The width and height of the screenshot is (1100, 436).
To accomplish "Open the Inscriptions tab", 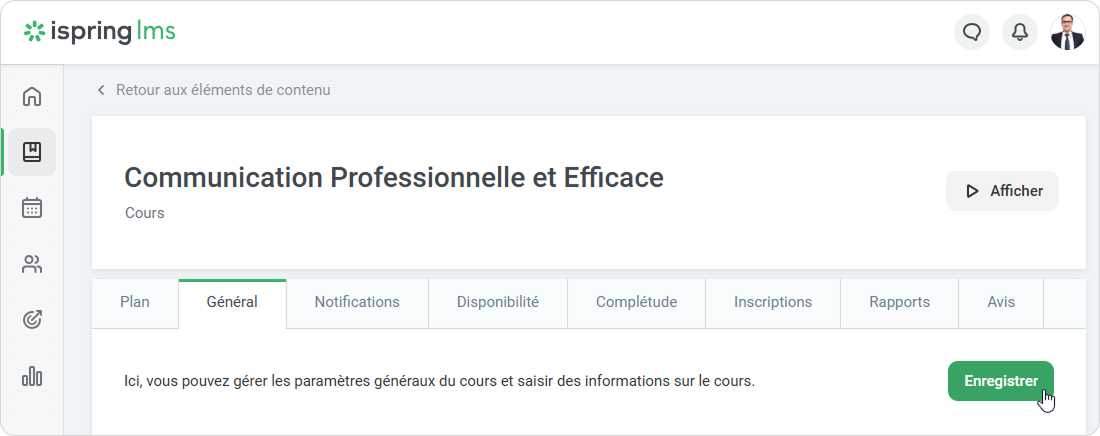I will tap(773, 302).
